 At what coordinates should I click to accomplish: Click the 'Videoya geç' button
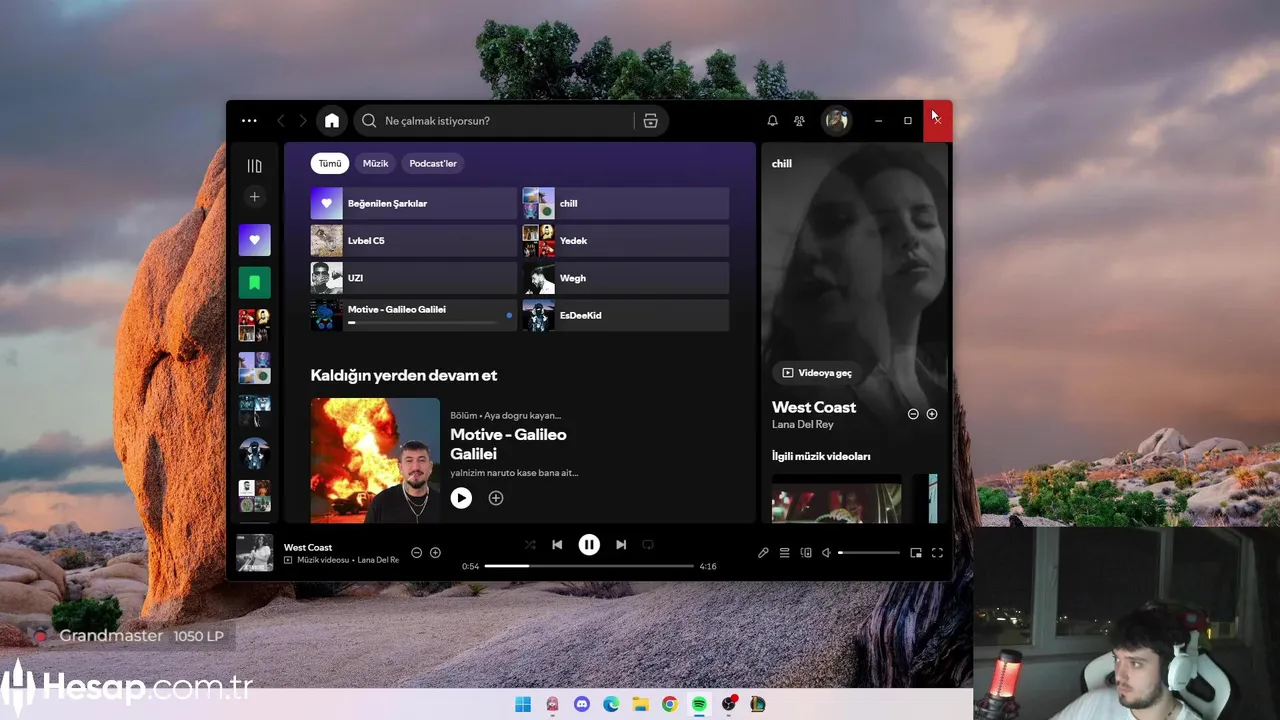(x=818, y=373)
